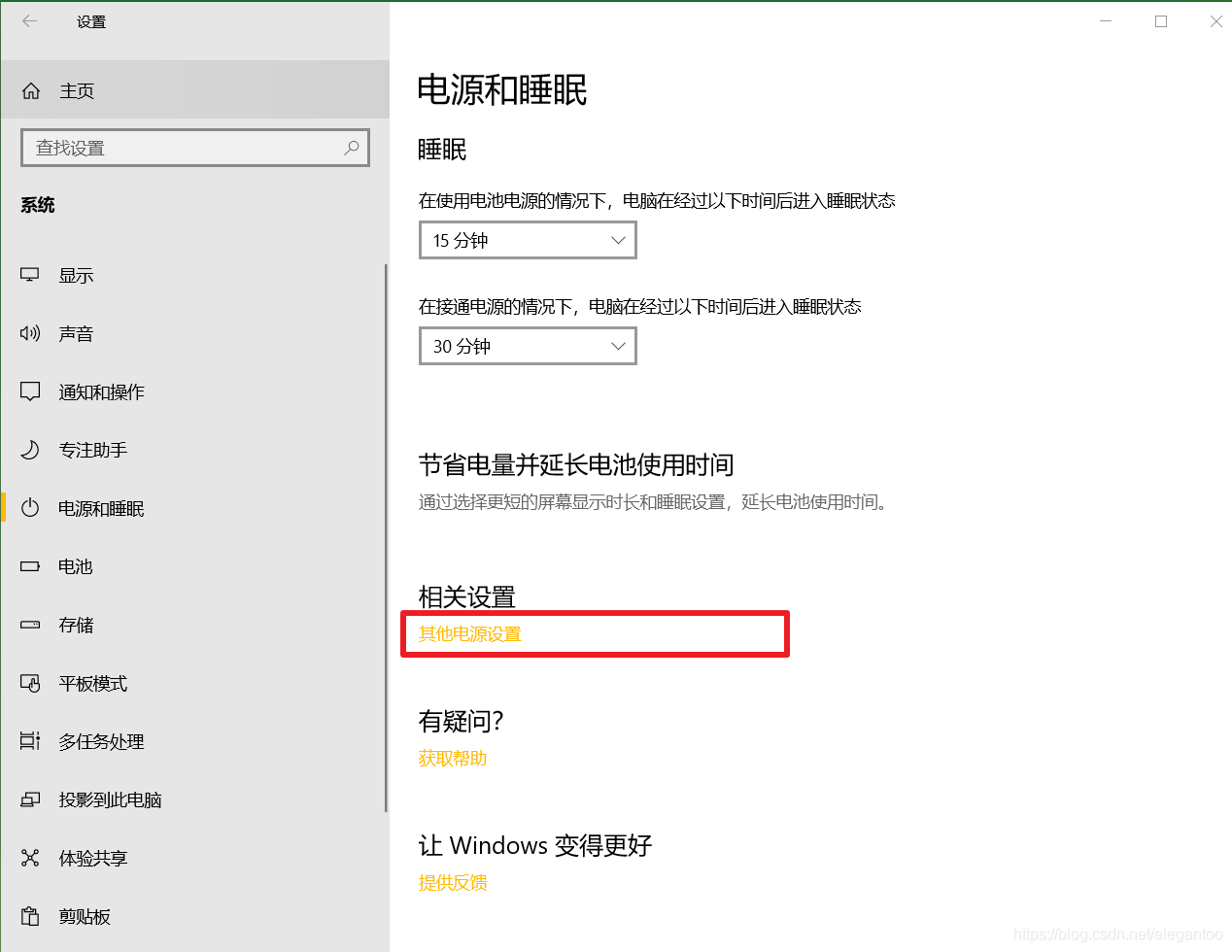The width and height of the screenshot is (1232, 952).
Task: Click the 电源和睡眠 page title
Action: click(502, 90)
